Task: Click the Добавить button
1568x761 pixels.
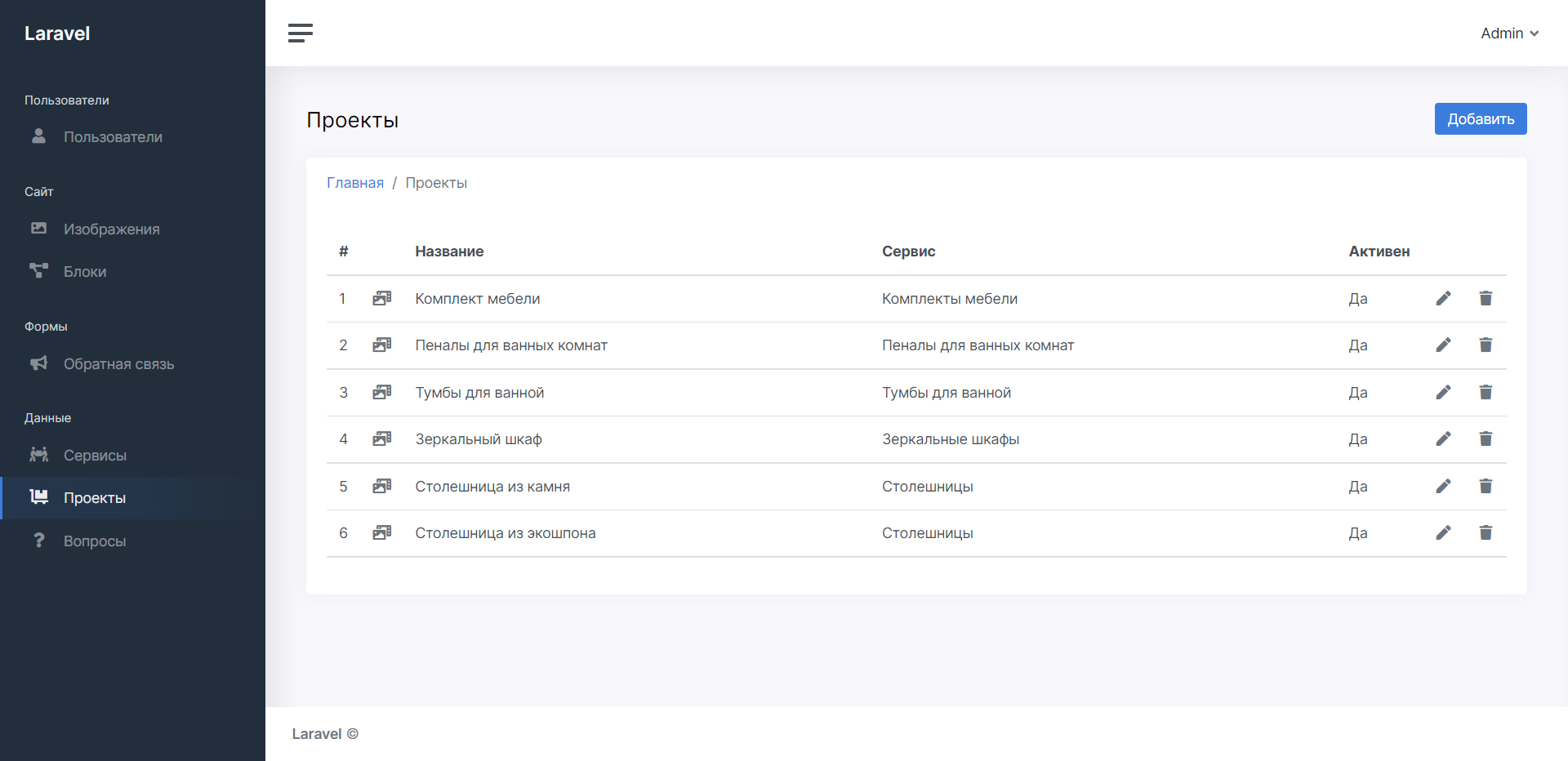Action: point(1480,118)
